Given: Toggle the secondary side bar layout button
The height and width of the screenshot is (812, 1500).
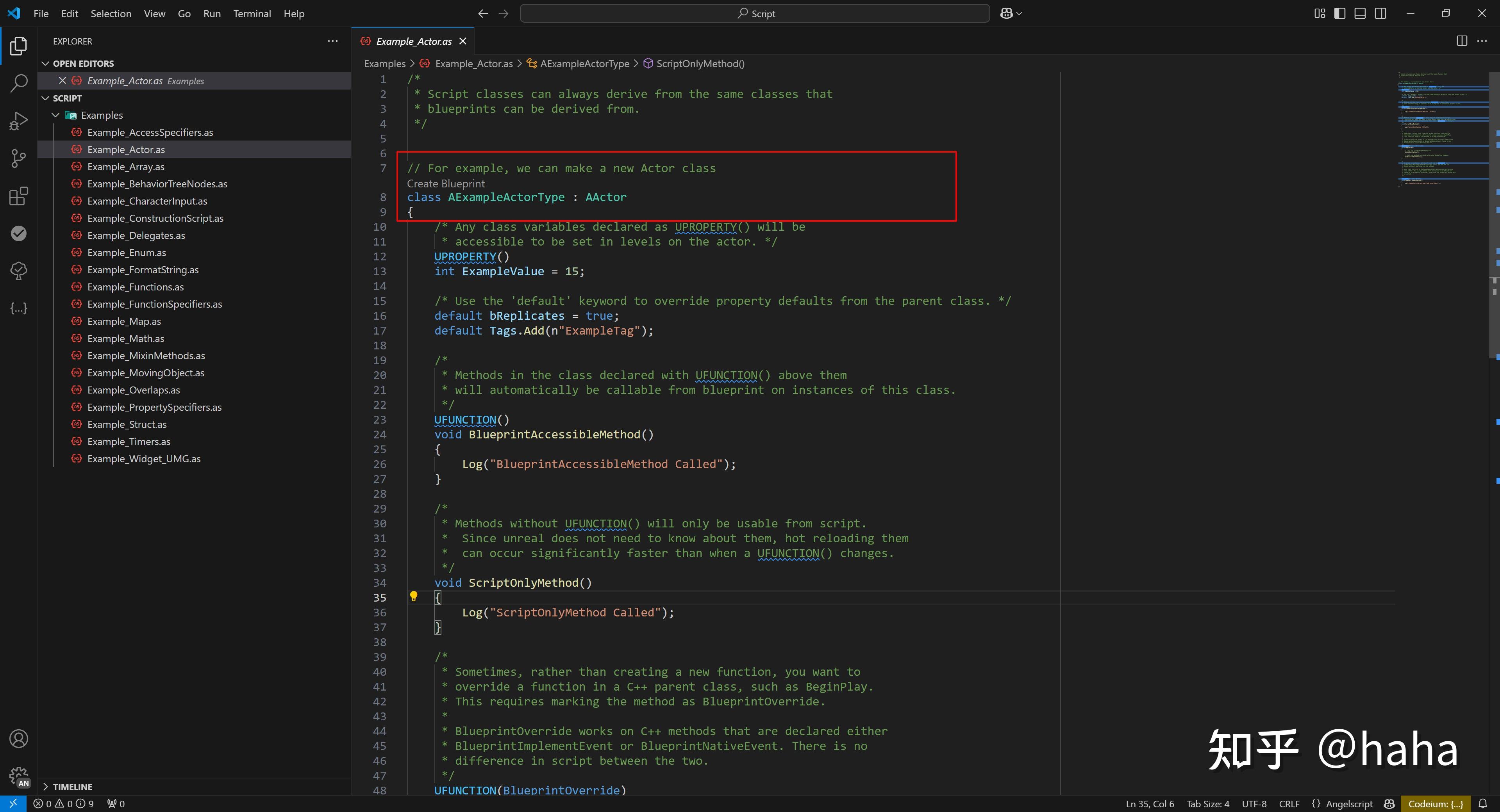Looking at the screenshot, I should pos(1380,13).
